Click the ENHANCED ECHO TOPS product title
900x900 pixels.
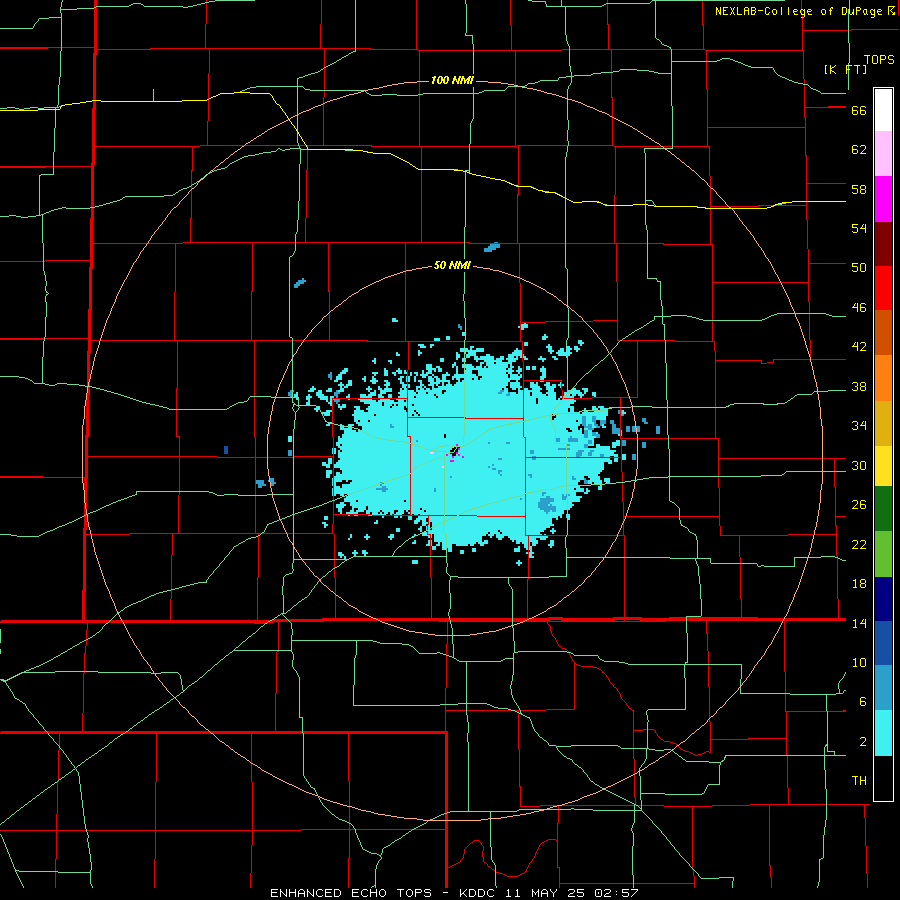point(351,893)
